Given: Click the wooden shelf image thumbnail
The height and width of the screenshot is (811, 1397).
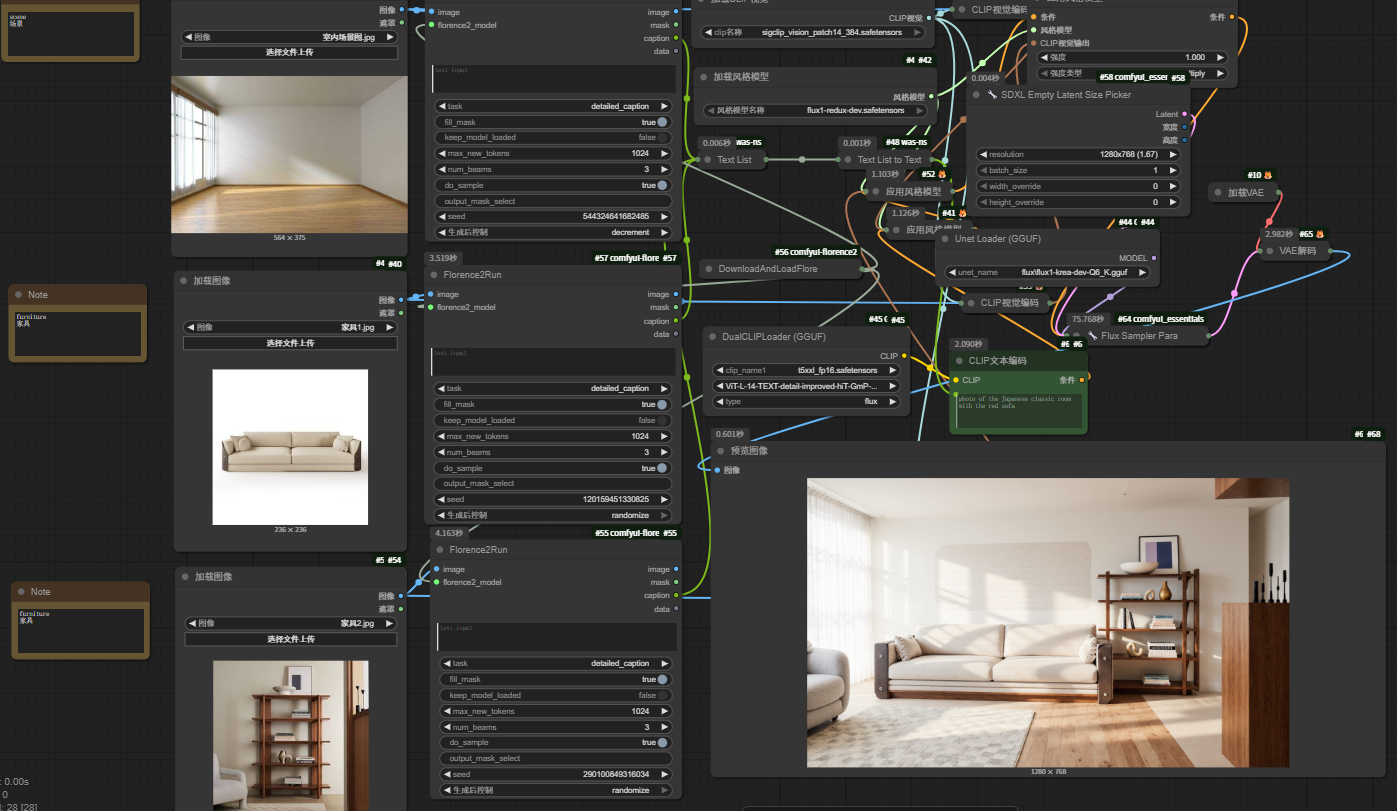Looking at the screenshot, I should [291, 735].
